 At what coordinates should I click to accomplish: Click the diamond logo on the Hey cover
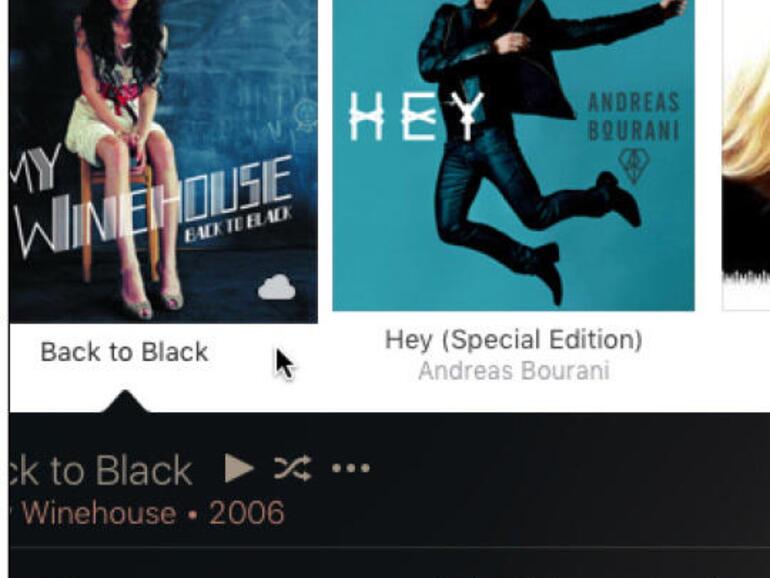(x=633, y=166)
